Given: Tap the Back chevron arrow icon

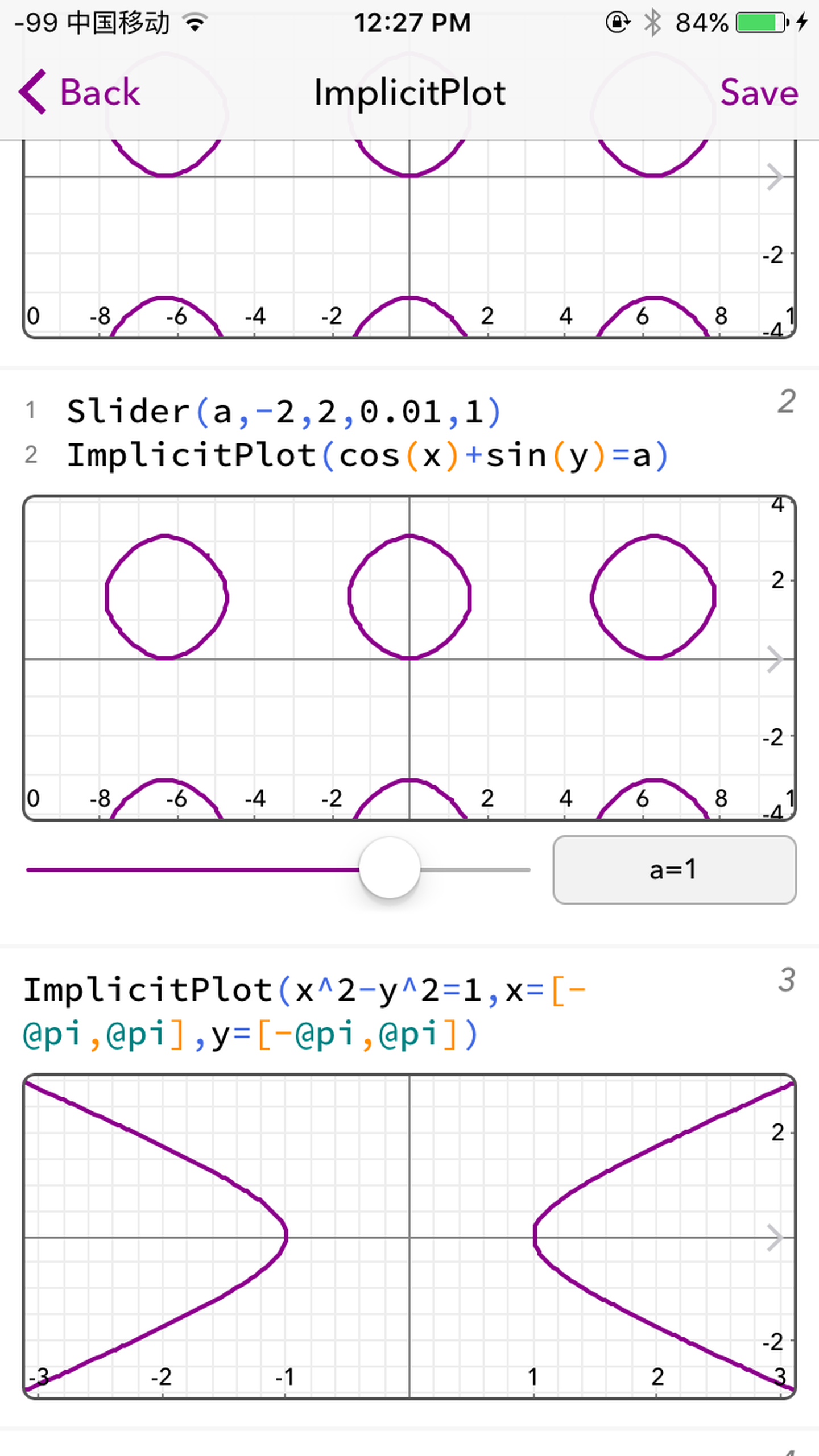Looking at the screenshot, I should (x=32, y=92).
